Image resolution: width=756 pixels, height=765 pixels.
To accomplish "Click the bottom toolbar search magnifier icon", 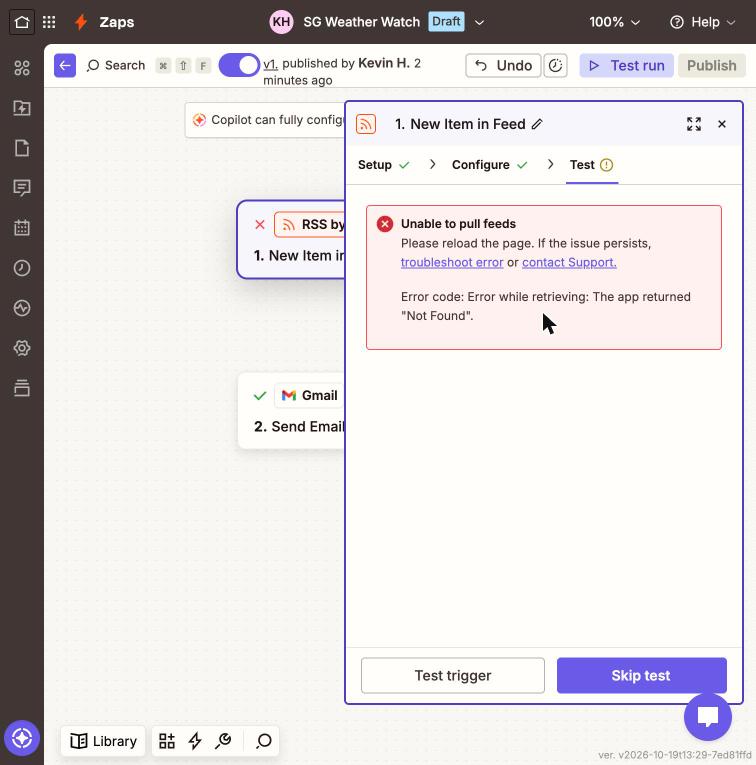I will (x=264, y=741).
